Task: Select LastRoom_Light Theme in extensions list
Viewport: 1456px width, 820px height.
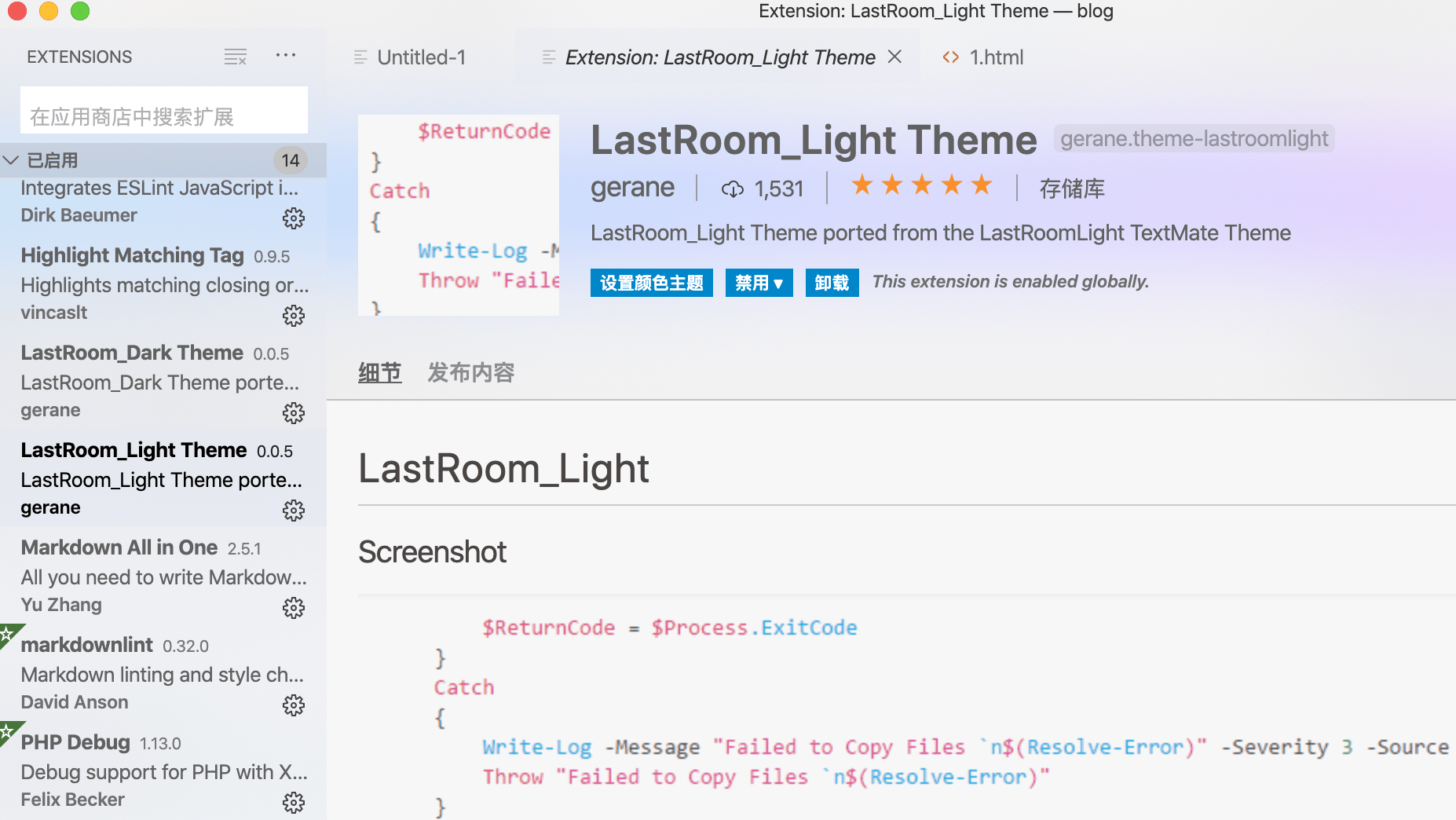Action: pyautogui.click(x=163, y=478)
